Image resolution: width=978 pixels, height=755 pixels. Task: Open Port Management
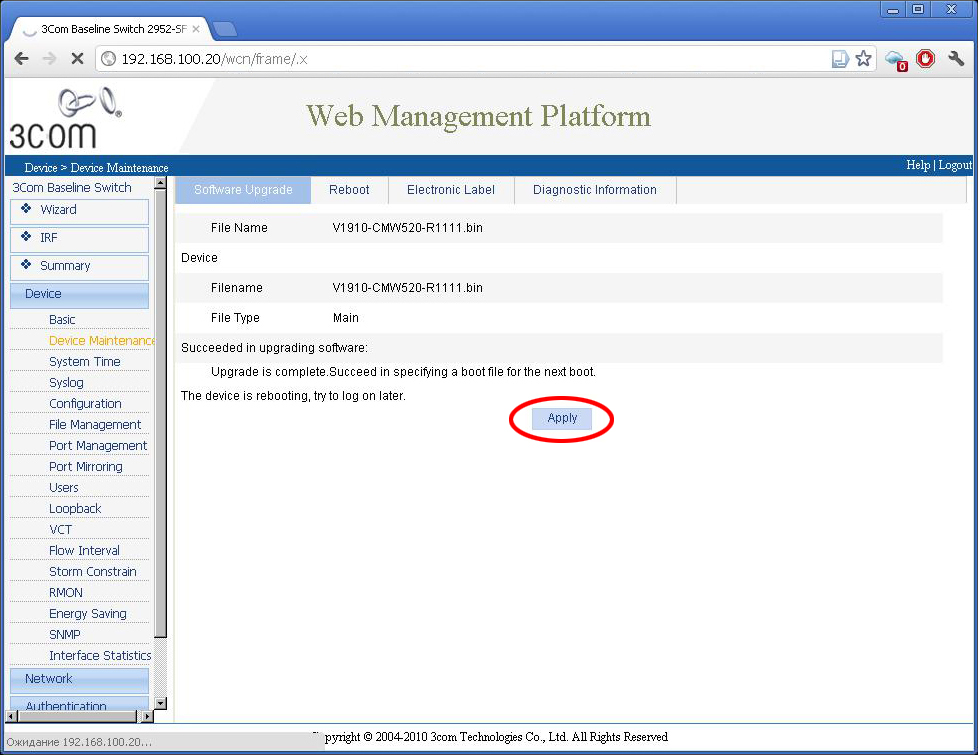(x=98, y=446)
